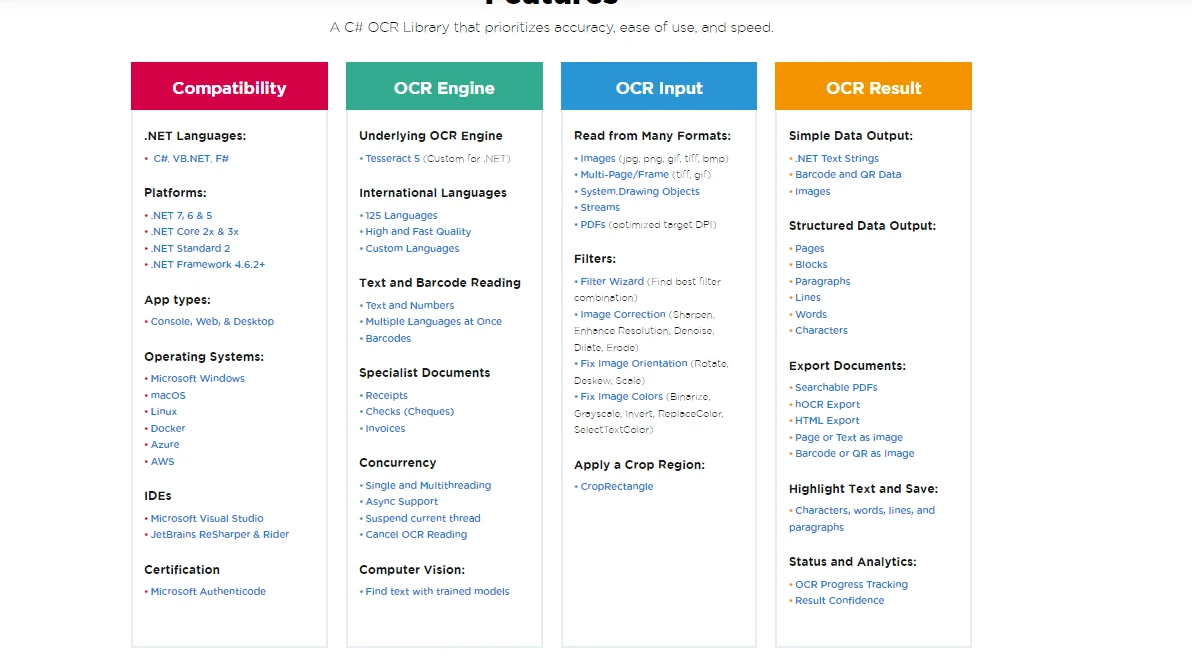Image resolution: width=1192 pixels, height=663 pixels.
Task: Open the Microsoft Visual Studio link
Action: 207,518
